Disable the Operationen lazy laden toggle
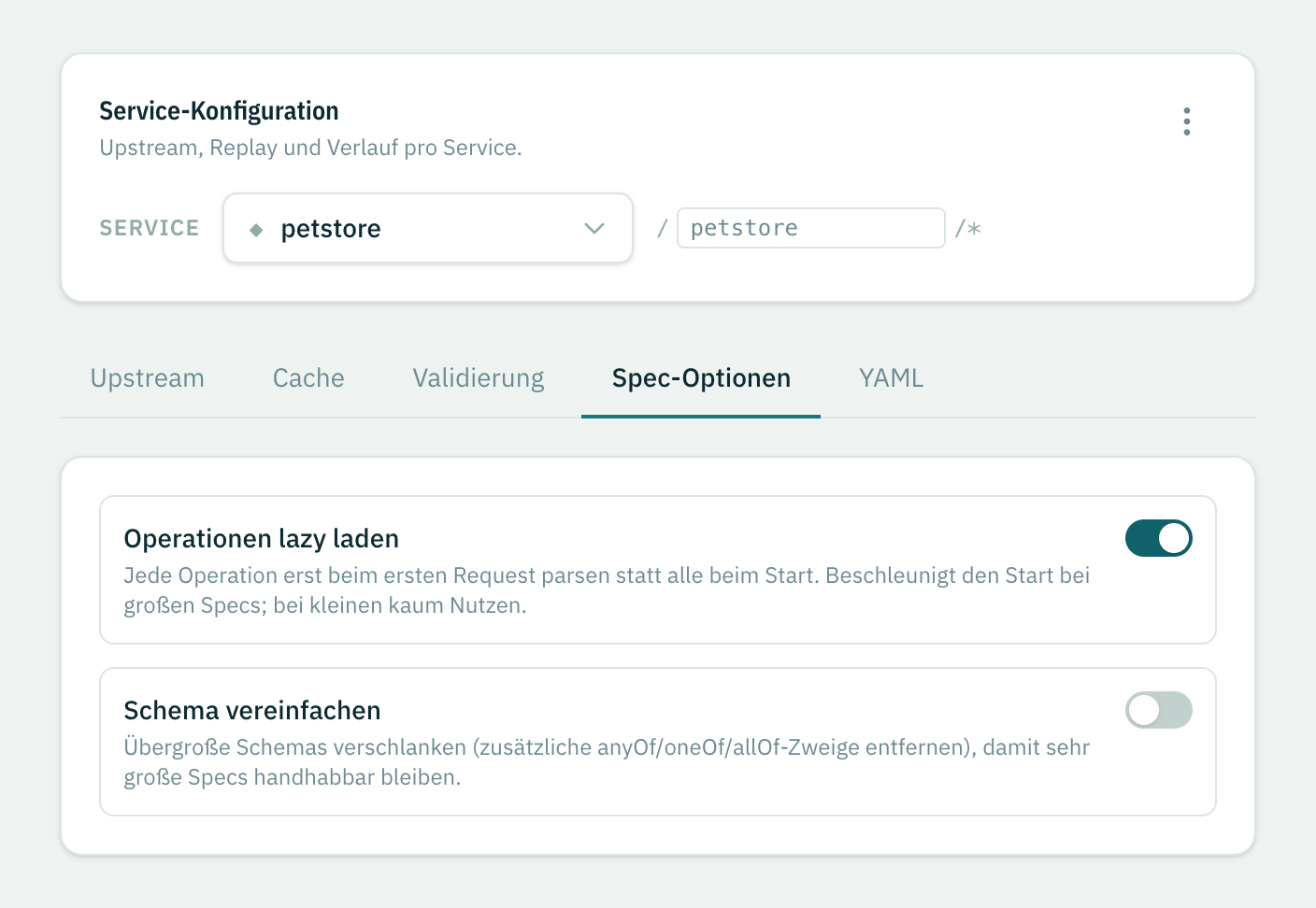 (1158, 538)
